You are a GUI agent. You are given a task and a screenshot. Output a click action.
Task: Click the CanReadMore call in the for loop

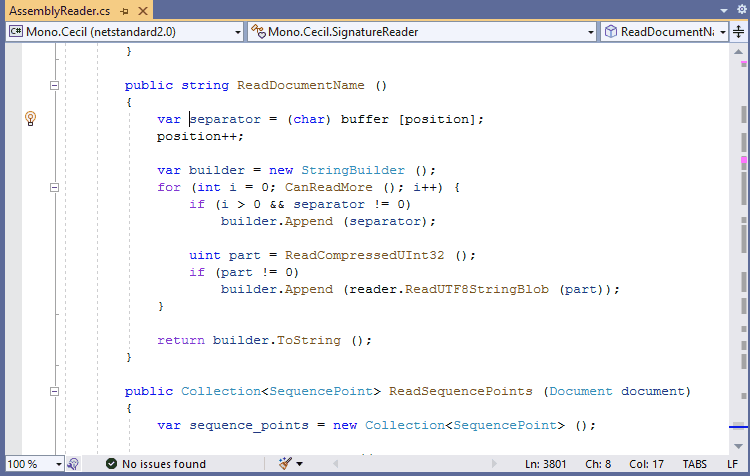(329, 188)
